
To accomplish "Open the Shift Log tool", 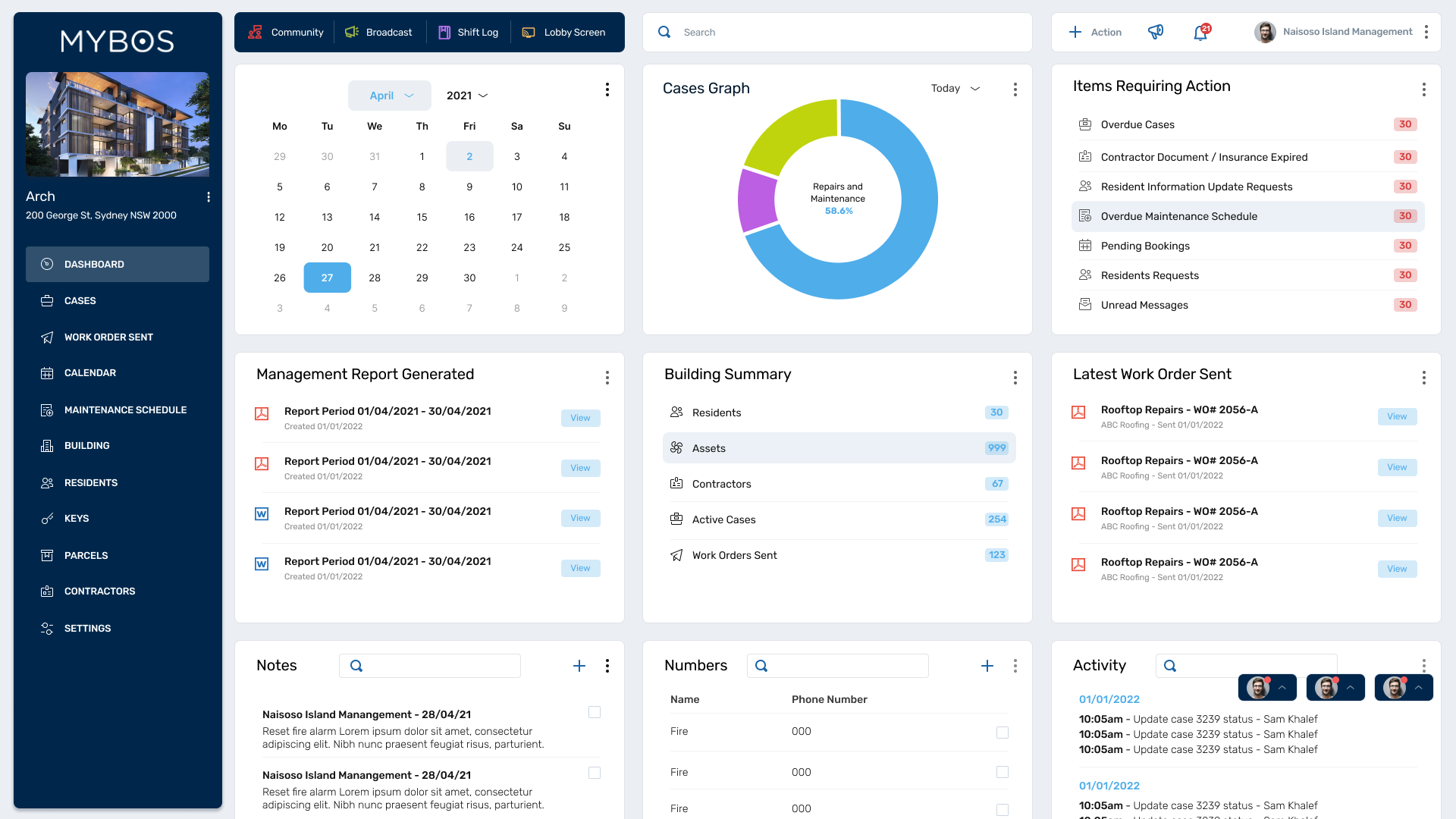I will click(468, 33).
